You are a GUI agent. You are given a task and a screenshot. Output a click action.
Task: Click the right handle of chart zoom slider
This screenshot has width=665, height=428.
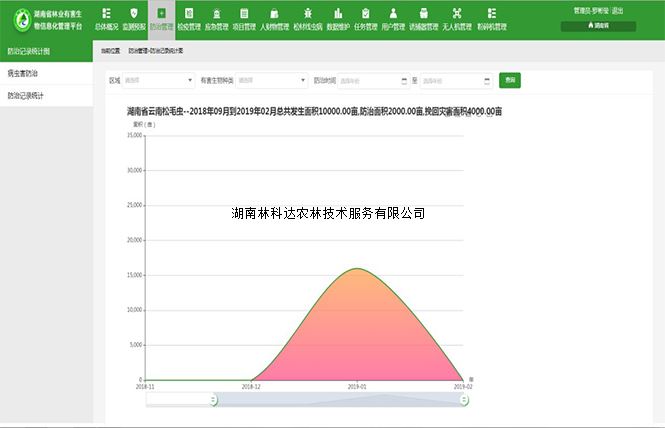[x=464, y=400]
